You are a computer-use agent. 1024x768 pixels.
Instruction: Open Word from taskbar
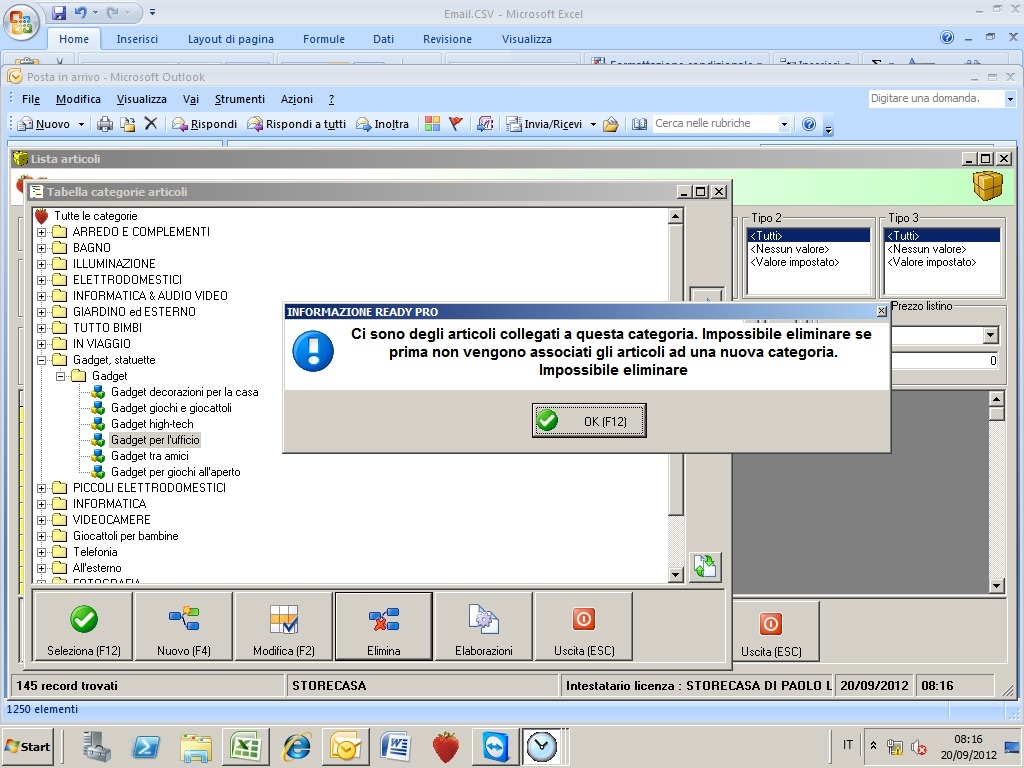click(394, 746)
